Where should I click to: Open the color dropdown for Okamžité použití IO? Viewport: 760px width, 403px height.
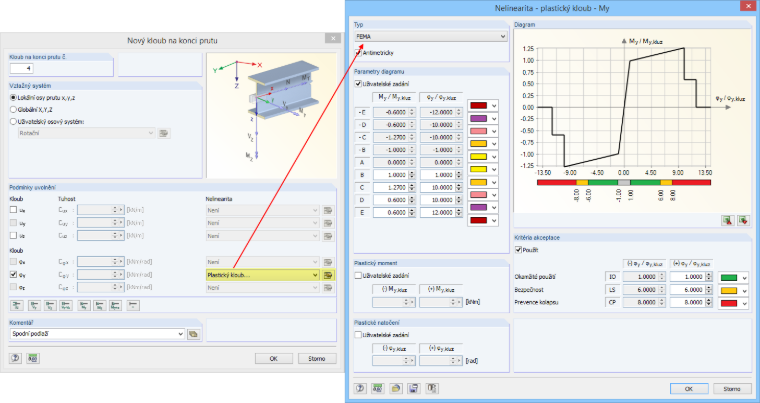click(x=744, y=277)
